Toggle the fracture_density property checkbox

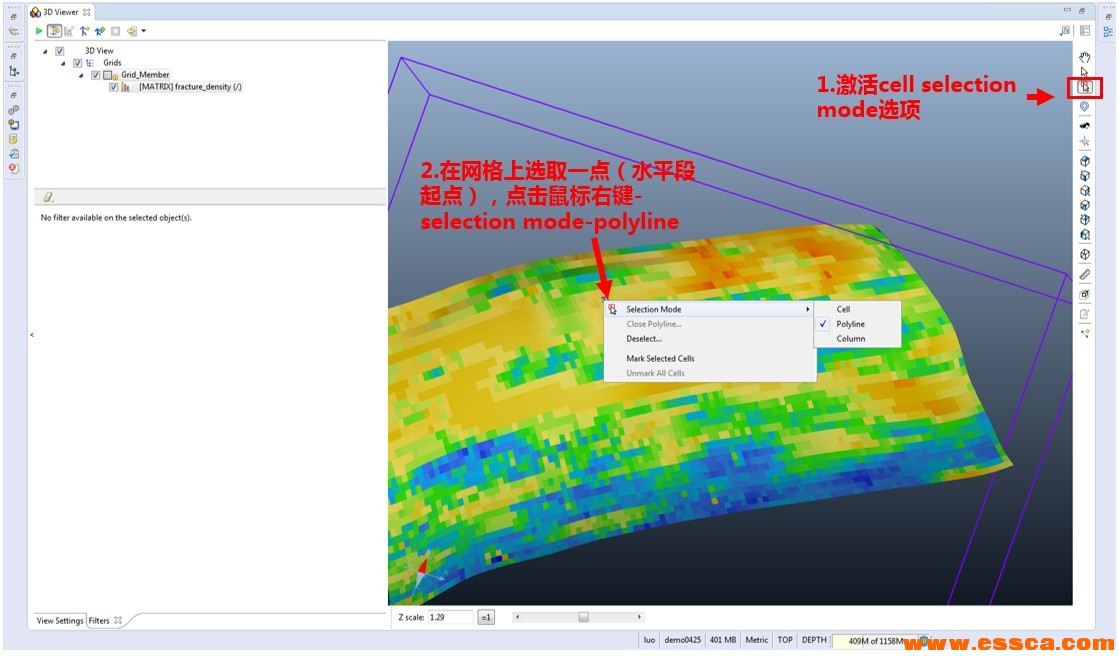pyautogui.click(x=114, y=87)
